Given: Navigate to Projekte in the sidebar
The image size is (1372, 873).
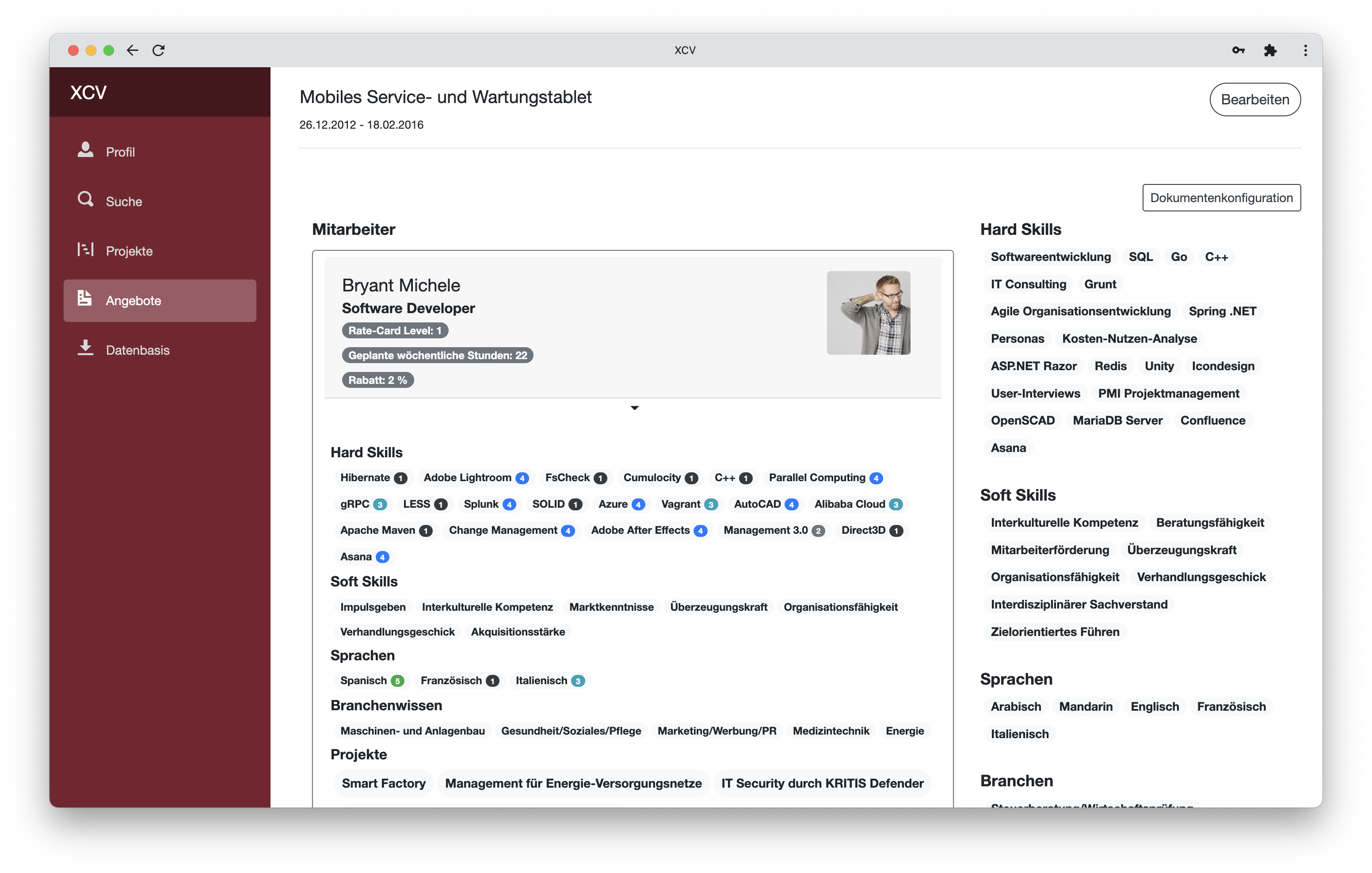Looking at the screenshot, I should [160, 251].
